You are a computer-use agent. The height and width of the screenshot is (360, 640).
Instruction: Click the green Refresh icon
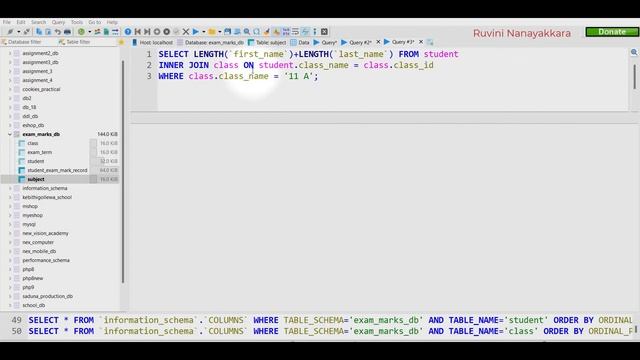[x=81, y=31]
